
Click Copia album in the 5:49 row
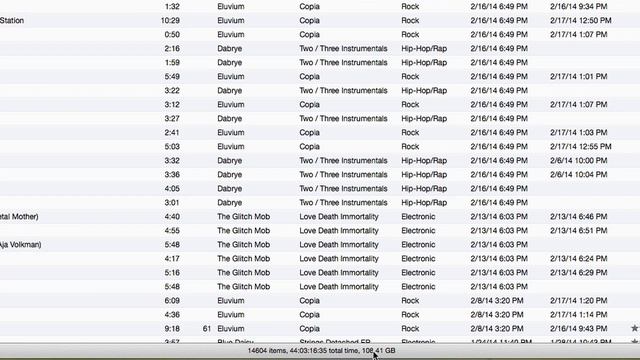click(x=309, y=76)
